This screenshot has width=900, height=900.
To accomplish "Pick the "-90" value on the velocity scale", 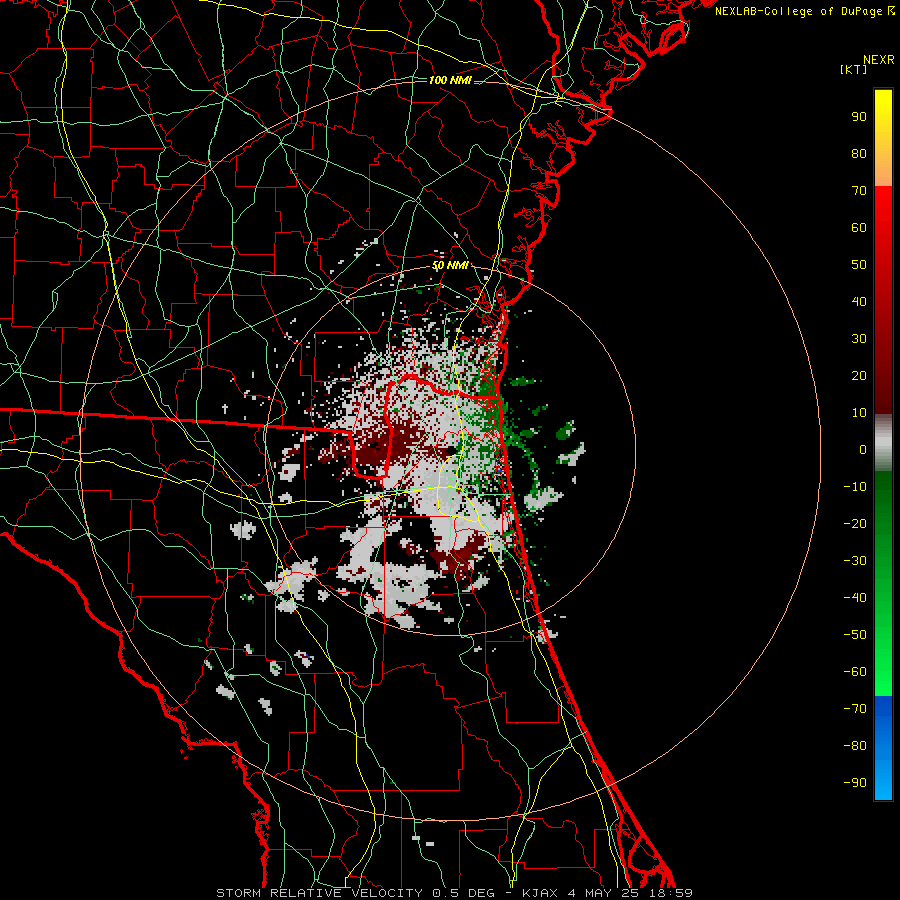I will 855,783.
